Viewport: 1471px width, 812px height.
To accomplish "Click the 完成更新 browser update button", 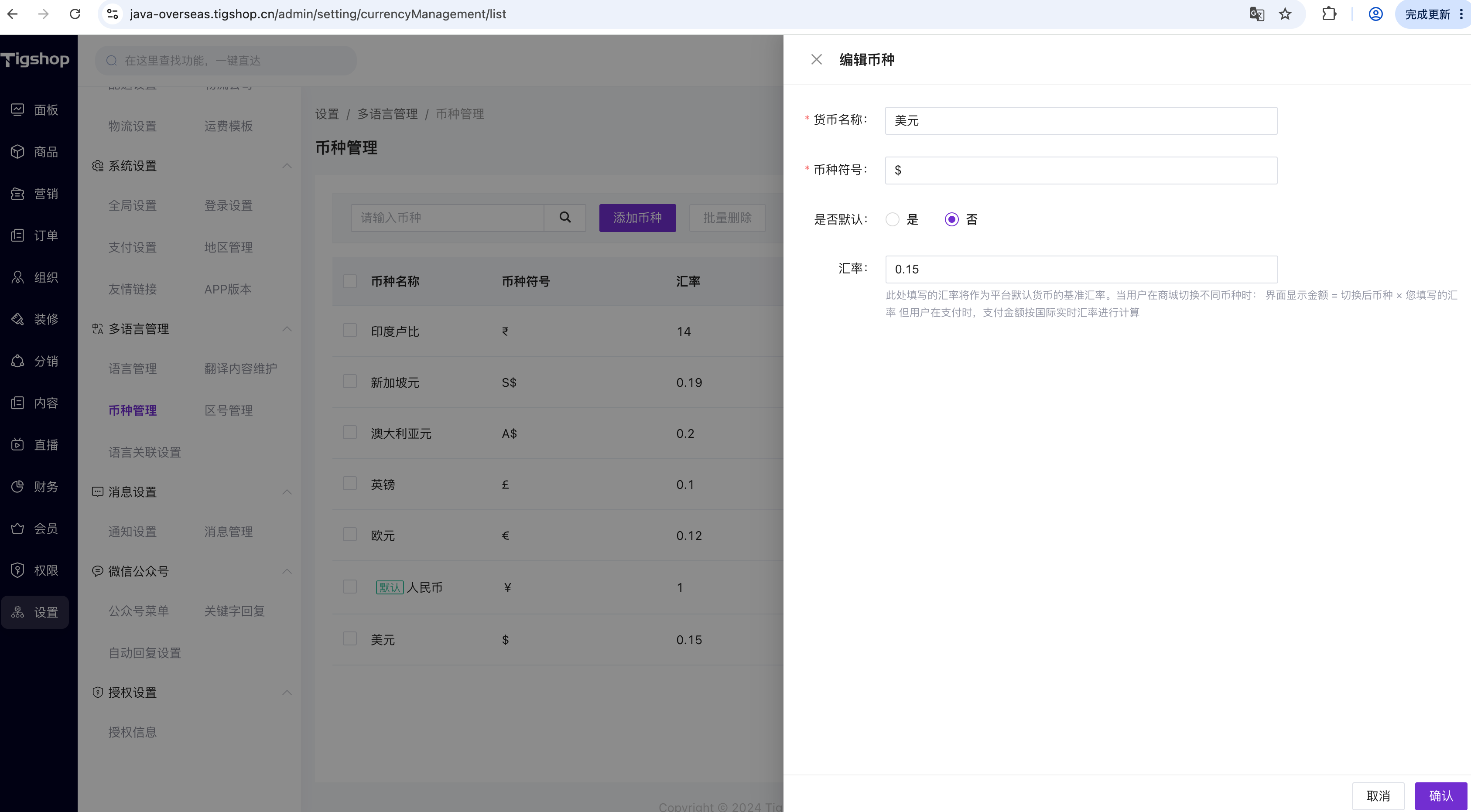I will [1428, 14].
